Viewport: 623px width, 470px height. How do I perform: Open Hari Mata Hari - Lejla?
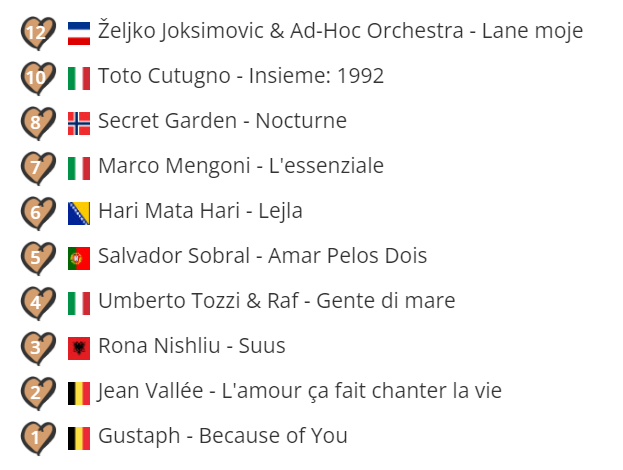coord(200,211)
